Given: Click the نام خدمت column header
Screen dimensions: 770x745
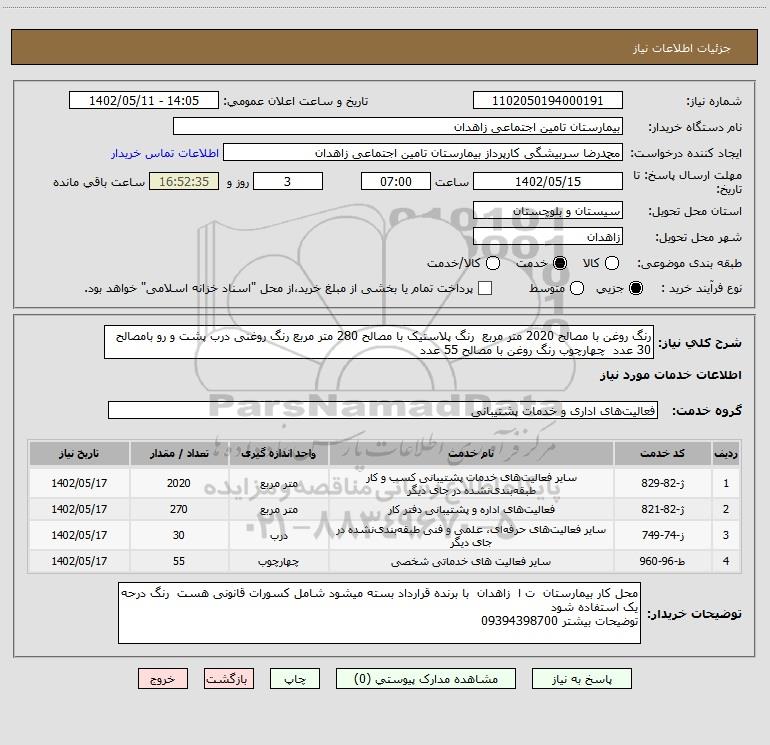Looking at the screenshot, I should 471,453.
